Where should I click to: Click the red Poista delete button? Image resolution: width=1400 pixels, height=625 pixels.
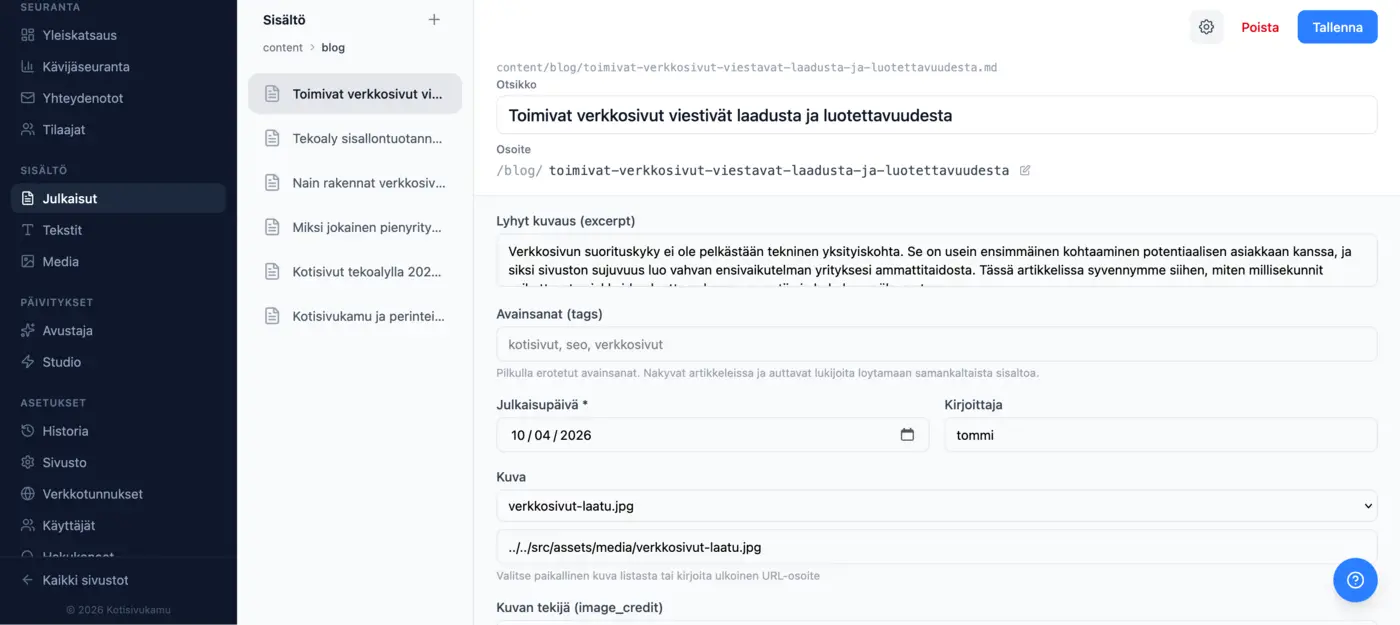coord(1260,27)
